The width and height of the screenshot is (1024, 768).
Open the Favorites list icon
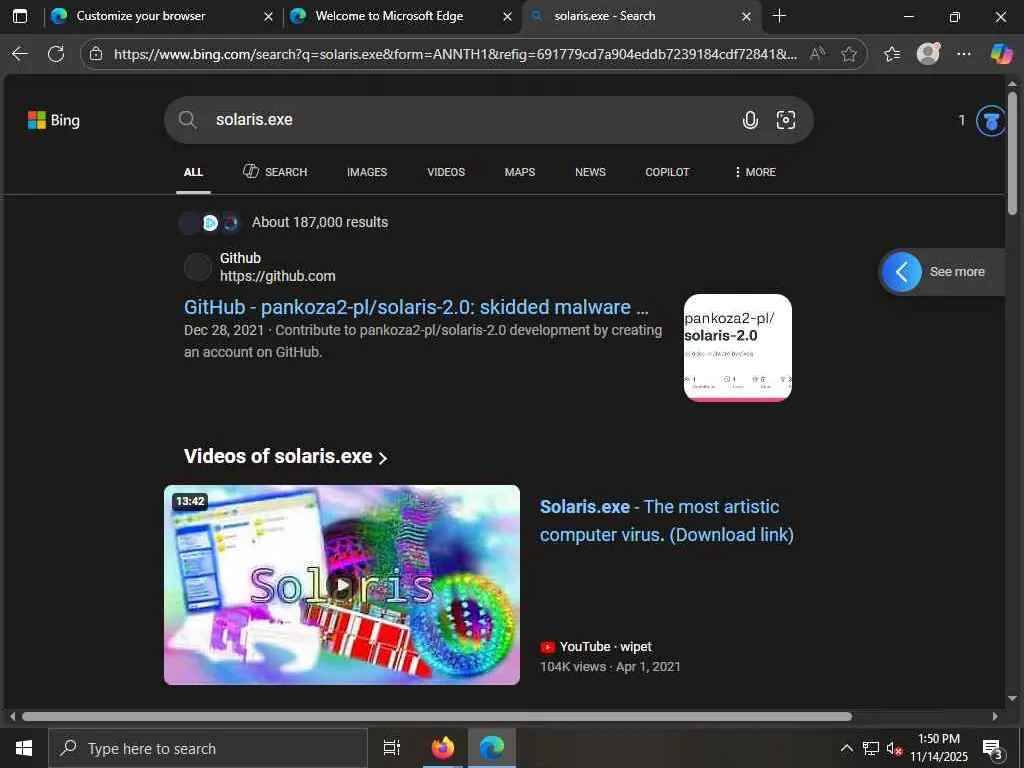pyautogui.click(x=892, y=54)
